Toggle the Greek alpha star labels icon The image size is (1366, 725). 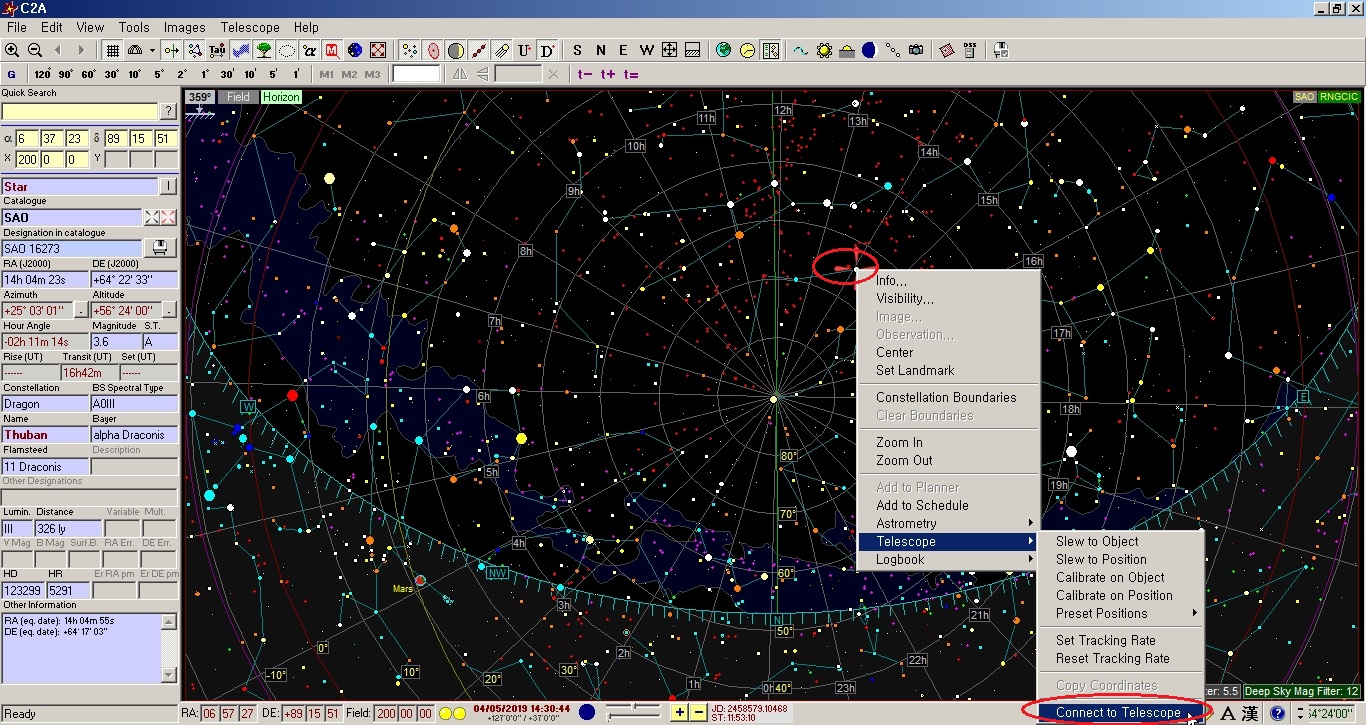point(310,50)
